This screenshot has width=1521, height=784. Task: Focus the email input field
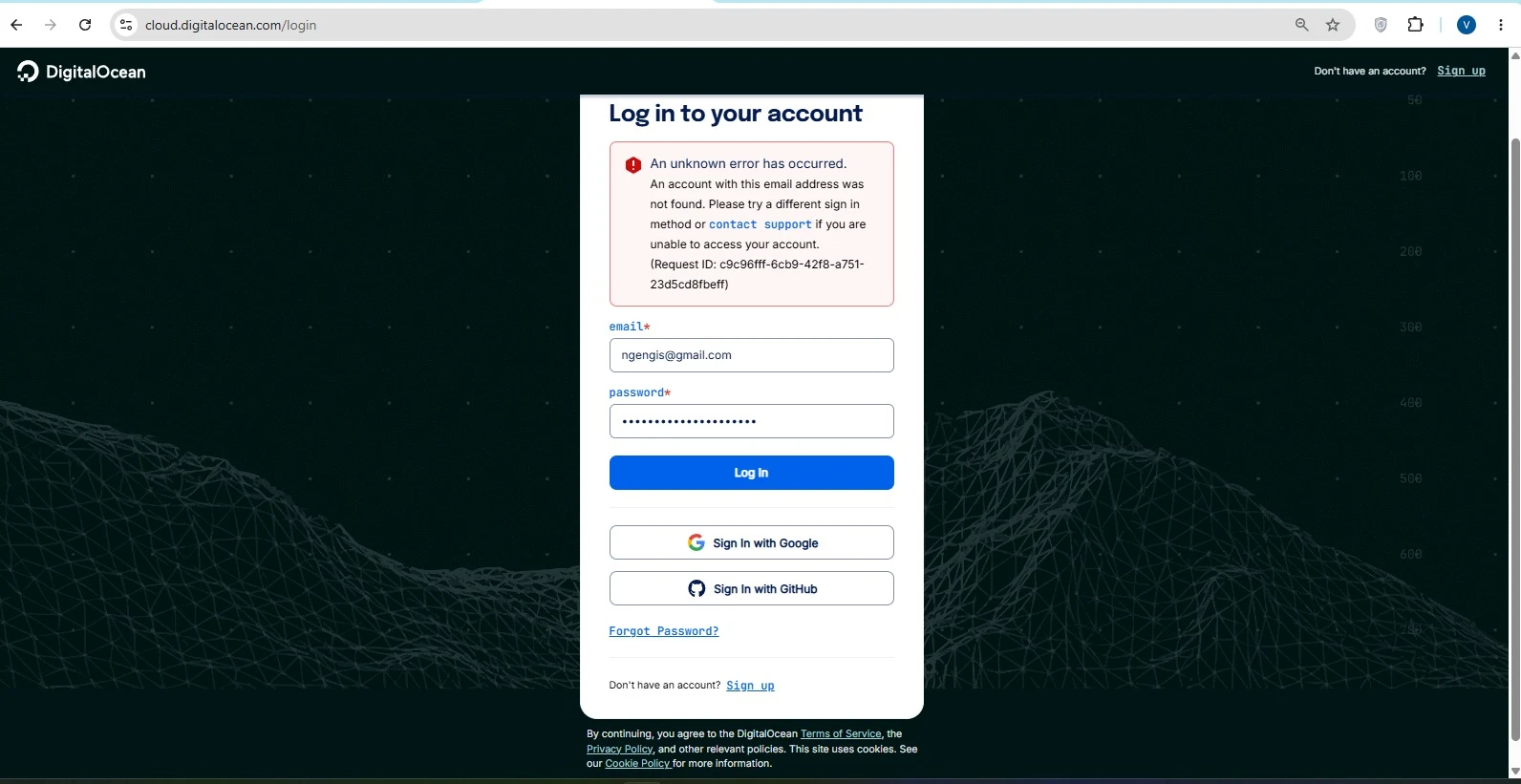[x=751, y=355]
